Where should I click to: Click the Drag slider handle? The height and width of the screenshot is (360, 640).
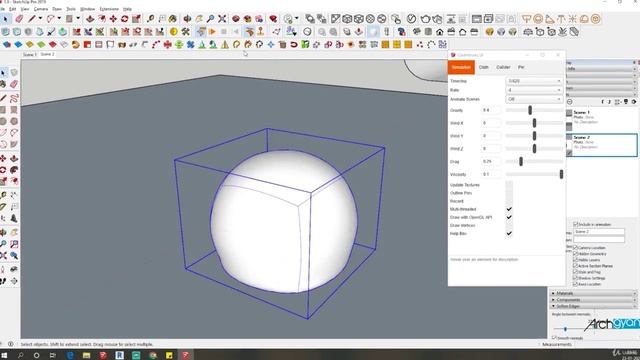(x=521, y=162)
